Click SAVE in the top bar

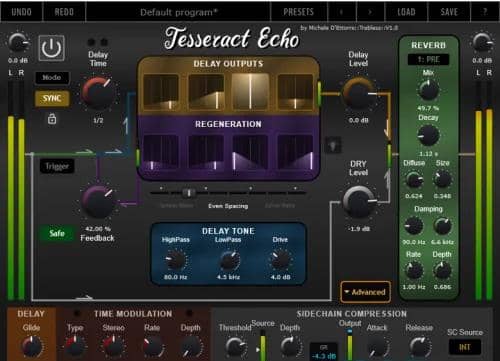click(449, 12)
